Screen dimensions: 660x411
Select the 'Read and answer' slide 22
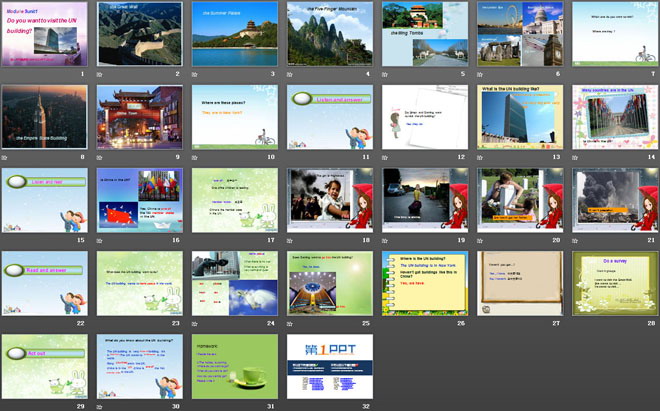pyautogui.click(x=43, y=283)
